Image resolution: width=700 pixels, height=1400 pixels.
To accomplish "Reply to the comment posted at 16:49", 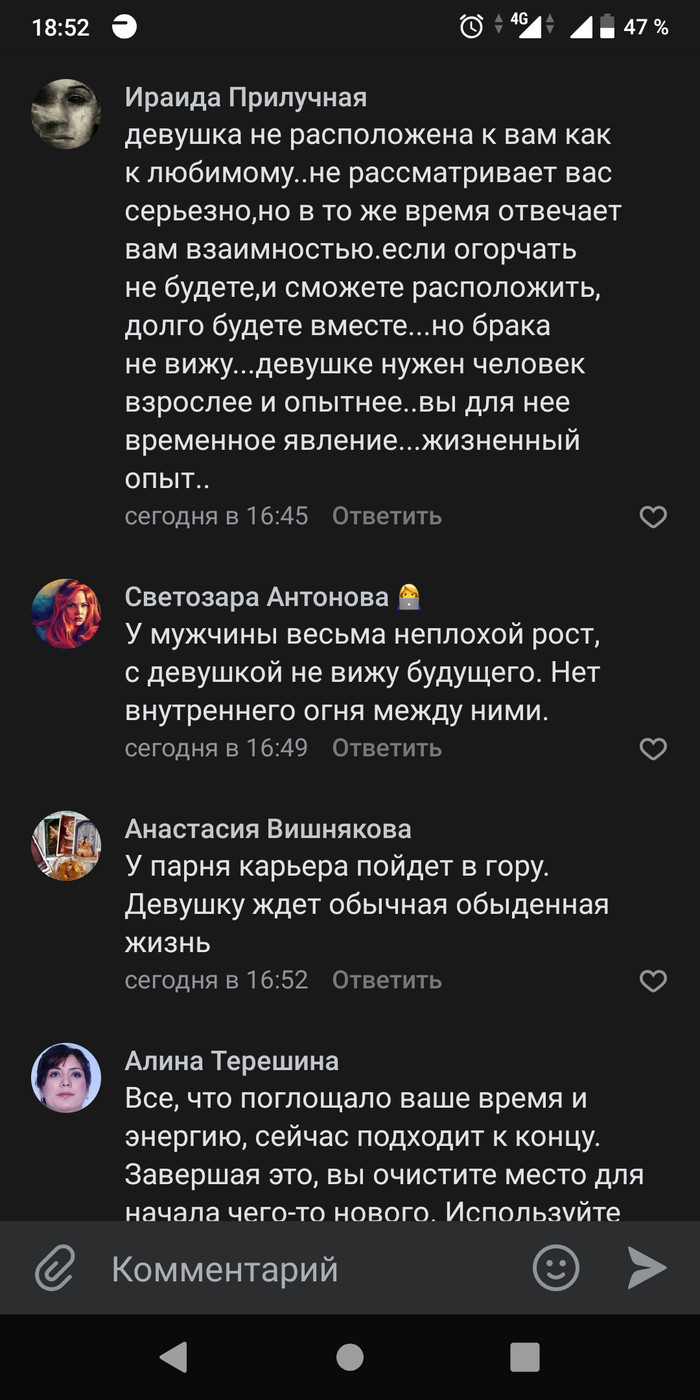I will 387,748.
